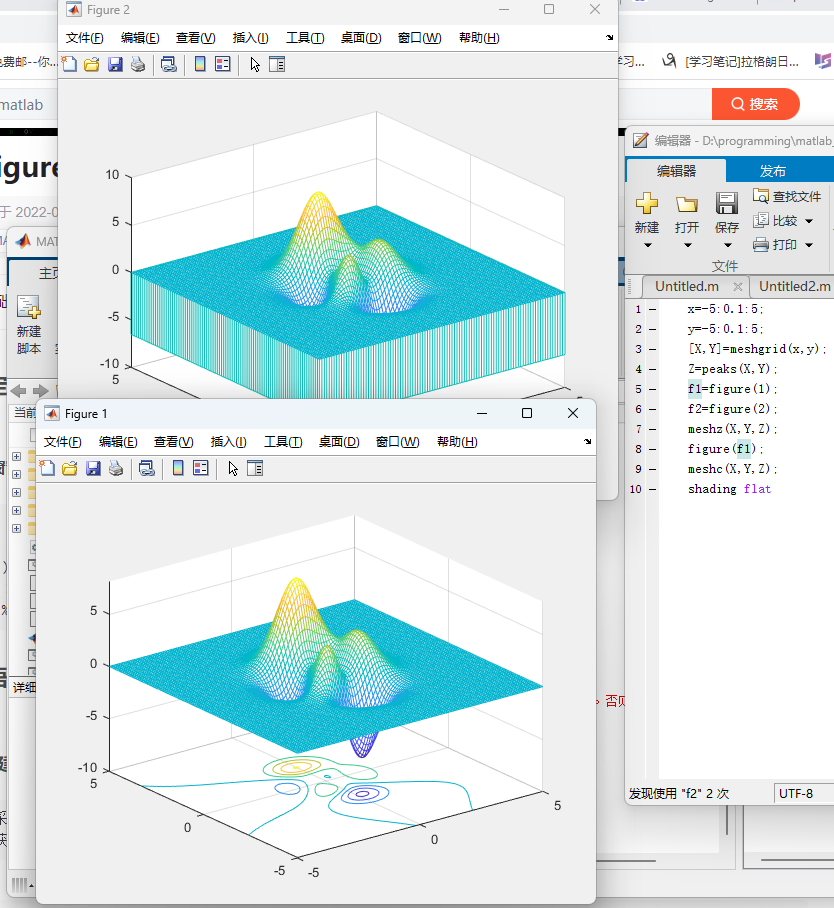Open Property Inspector in Figure 1 toolbar
Image resolution: width=834 pixels, height=908 pixels.
pyautogui.click(x=255, y=468)
